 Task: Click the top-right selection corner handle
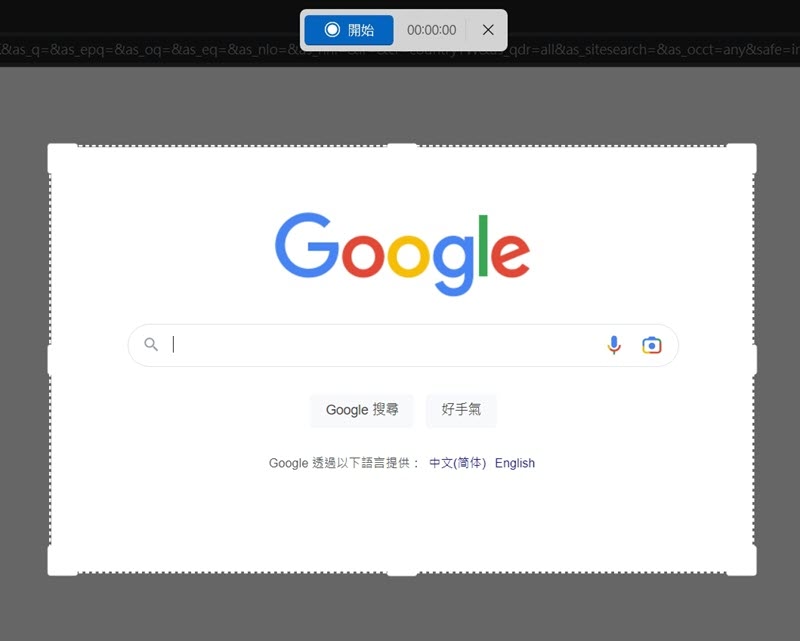(742, 158)
